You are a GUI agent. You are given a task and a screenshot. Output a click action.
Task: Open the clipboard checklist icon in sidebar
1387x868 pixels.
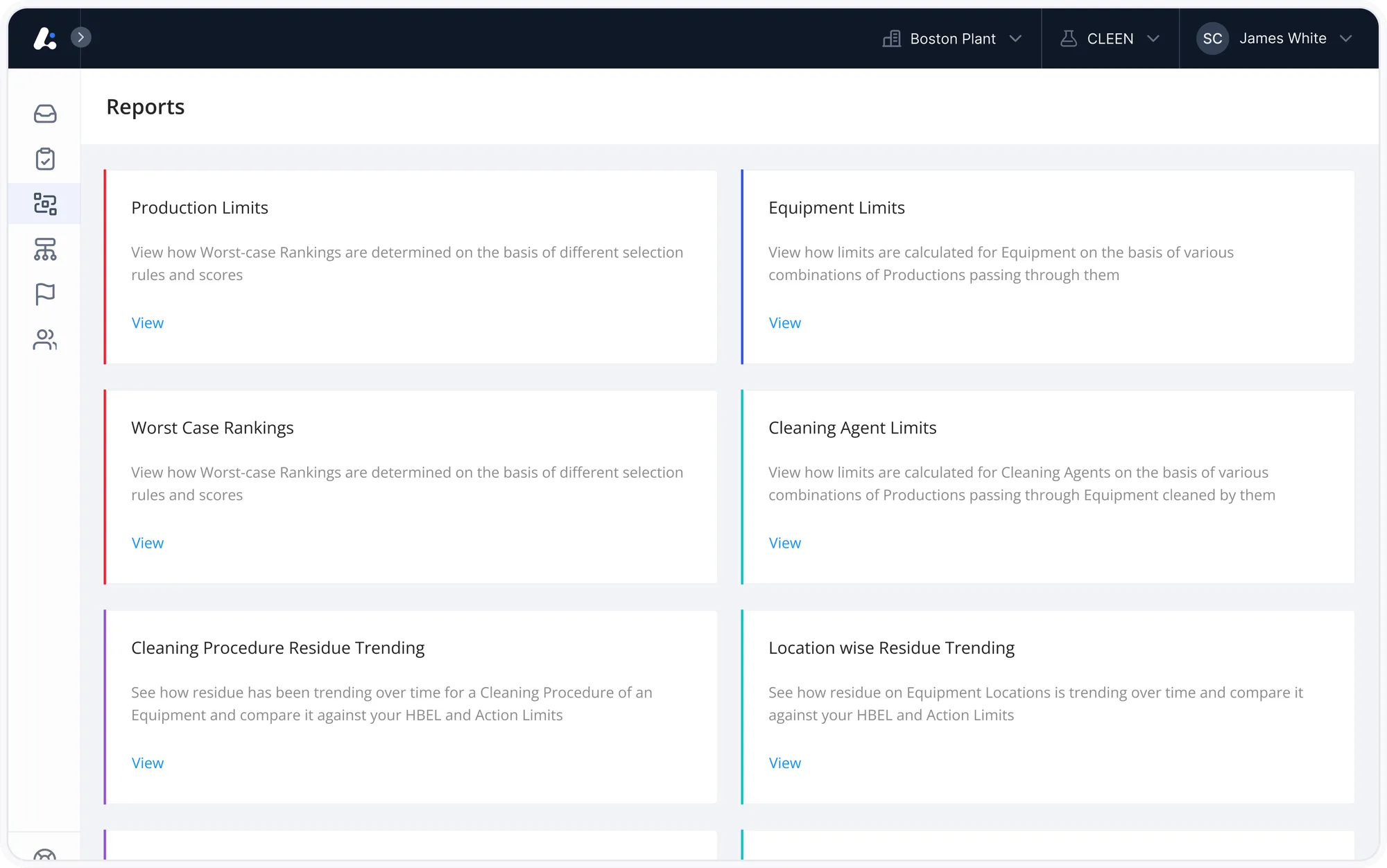click(x=45, y=159)
